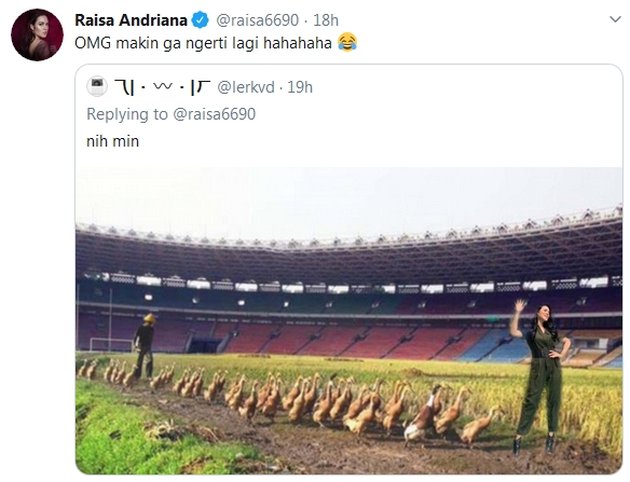Click the blue verified badge

200,20
